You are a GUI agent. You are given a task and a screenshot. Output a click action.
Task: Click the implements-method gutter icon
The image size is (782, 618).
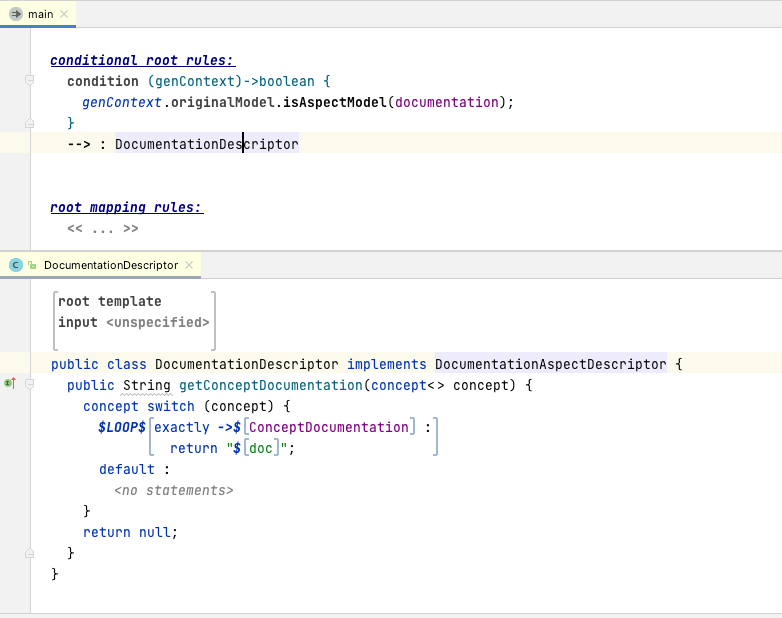[9, 385]
